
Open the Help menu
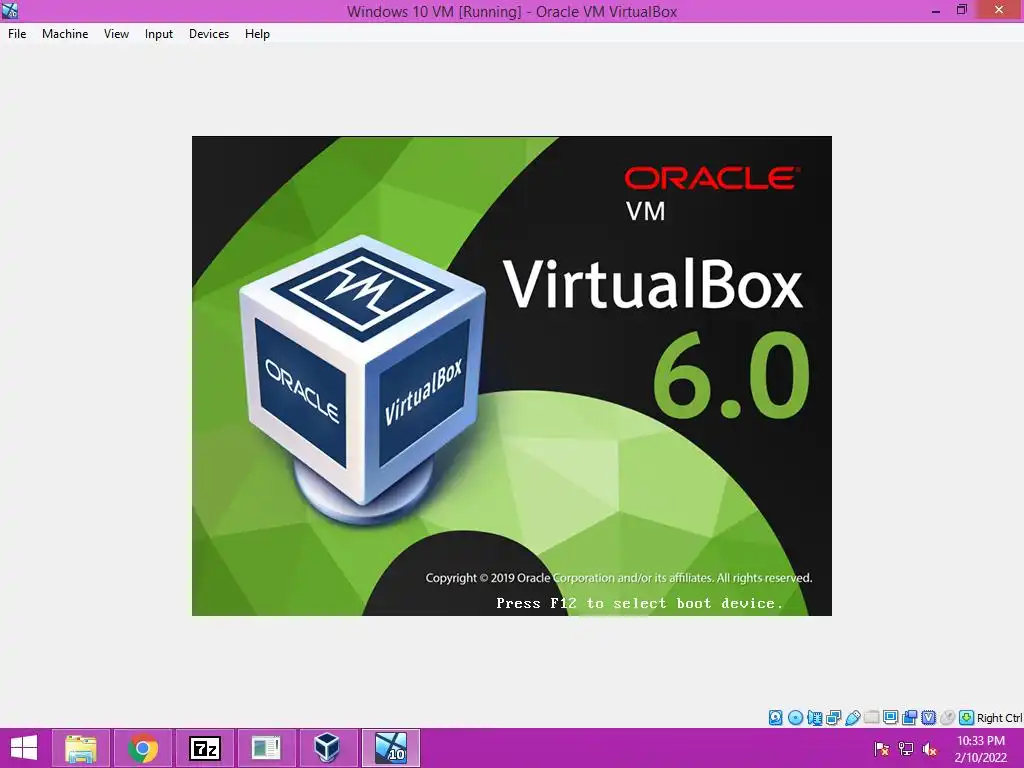point(257,34)
